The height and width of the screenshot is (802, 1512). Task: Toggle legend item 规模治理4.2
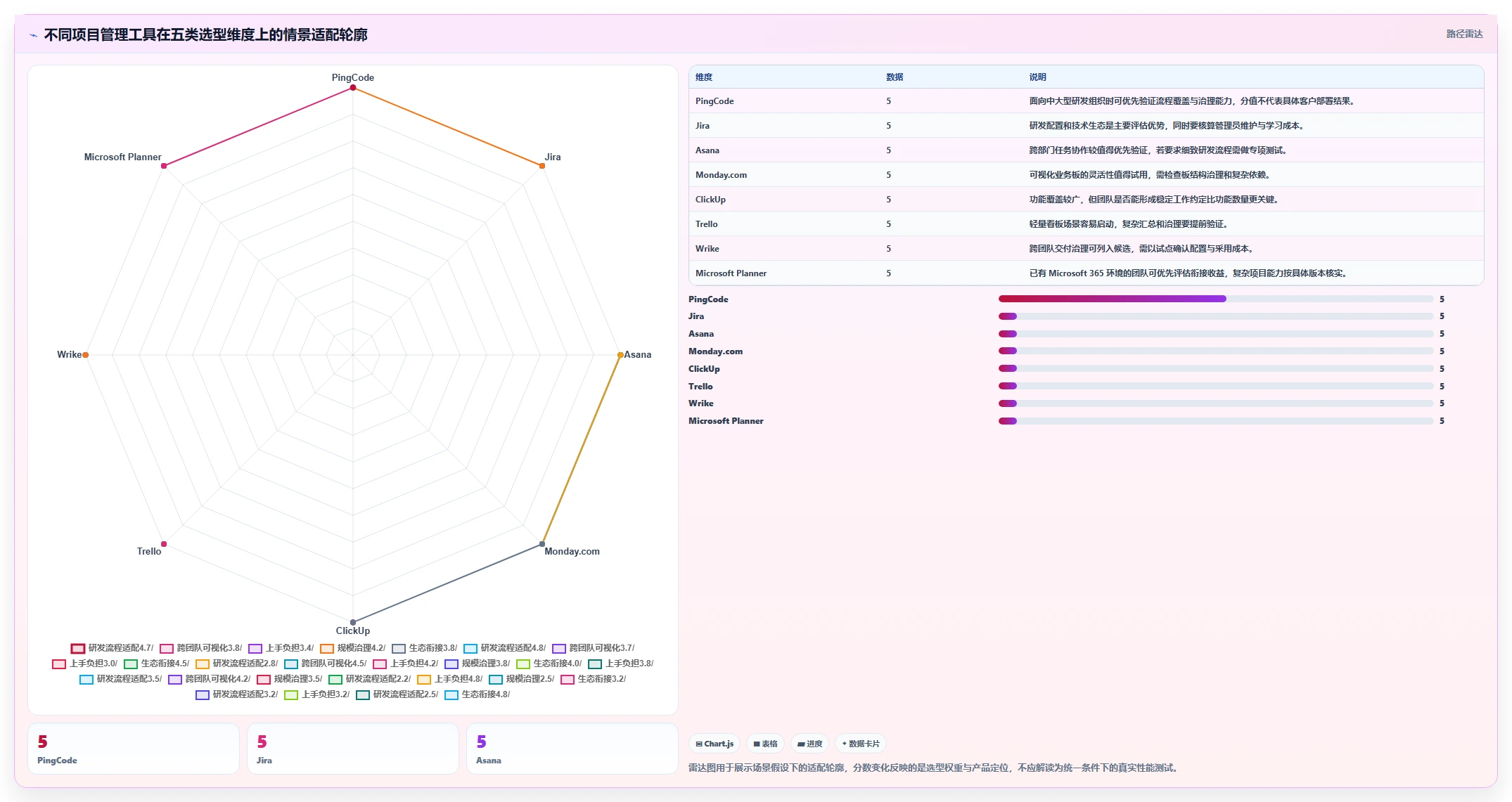[x=352, y=648]
